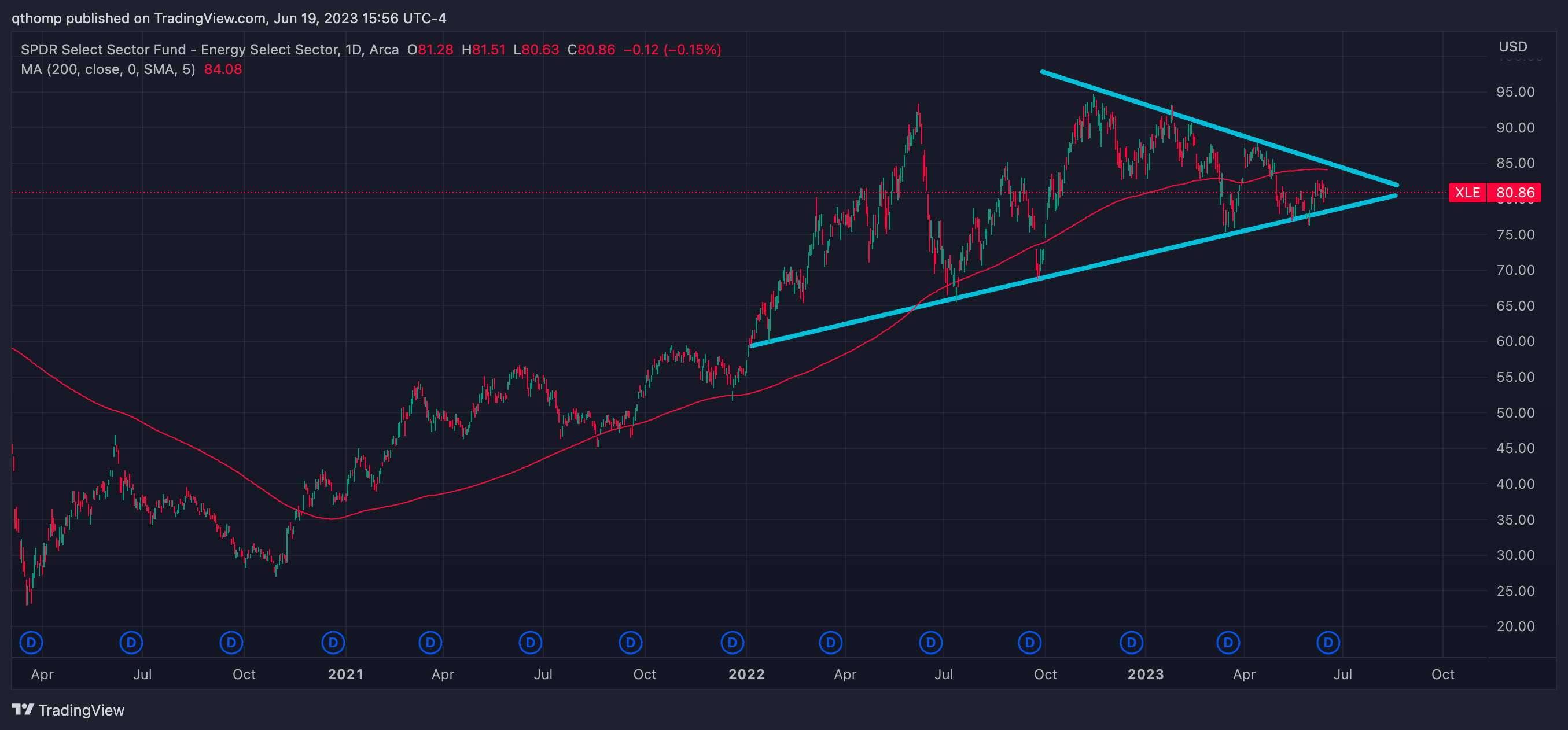
Task: Click the MA value 84.08
Action: click(223, 69)
